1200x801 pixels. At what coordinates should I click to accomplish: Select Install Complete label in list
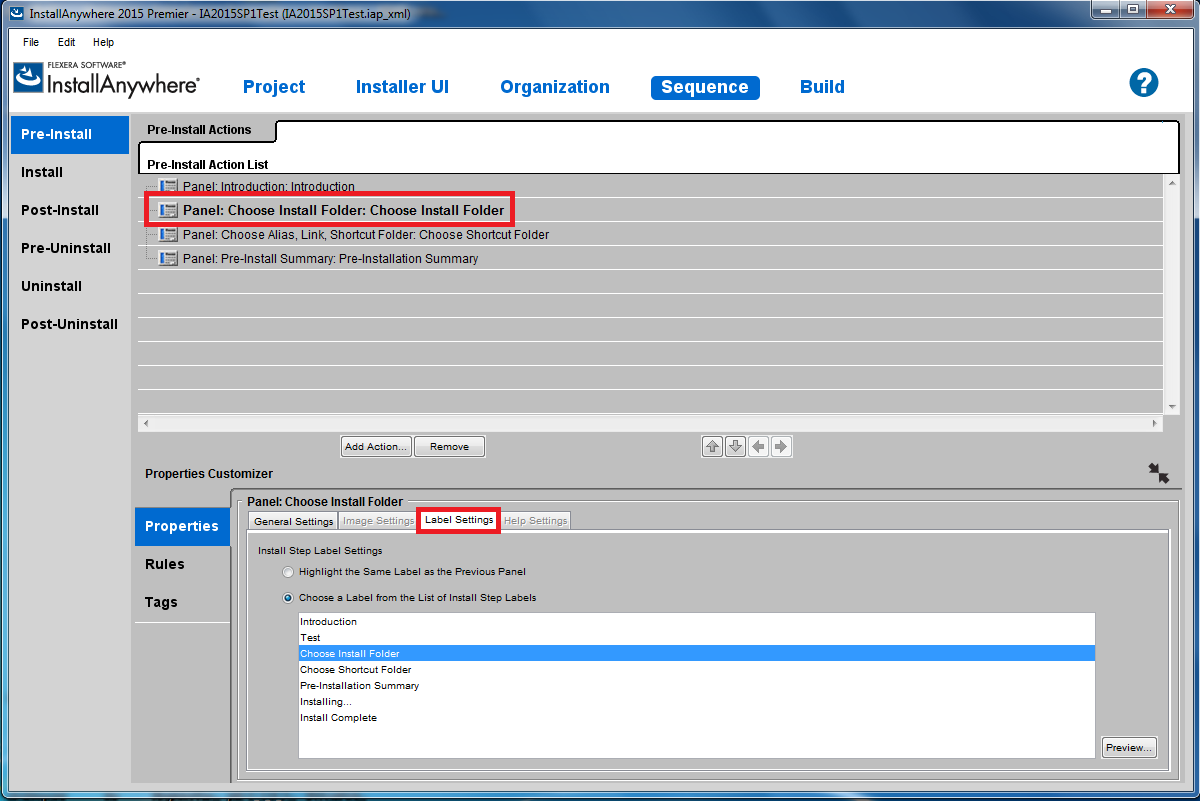pos(697,718)
